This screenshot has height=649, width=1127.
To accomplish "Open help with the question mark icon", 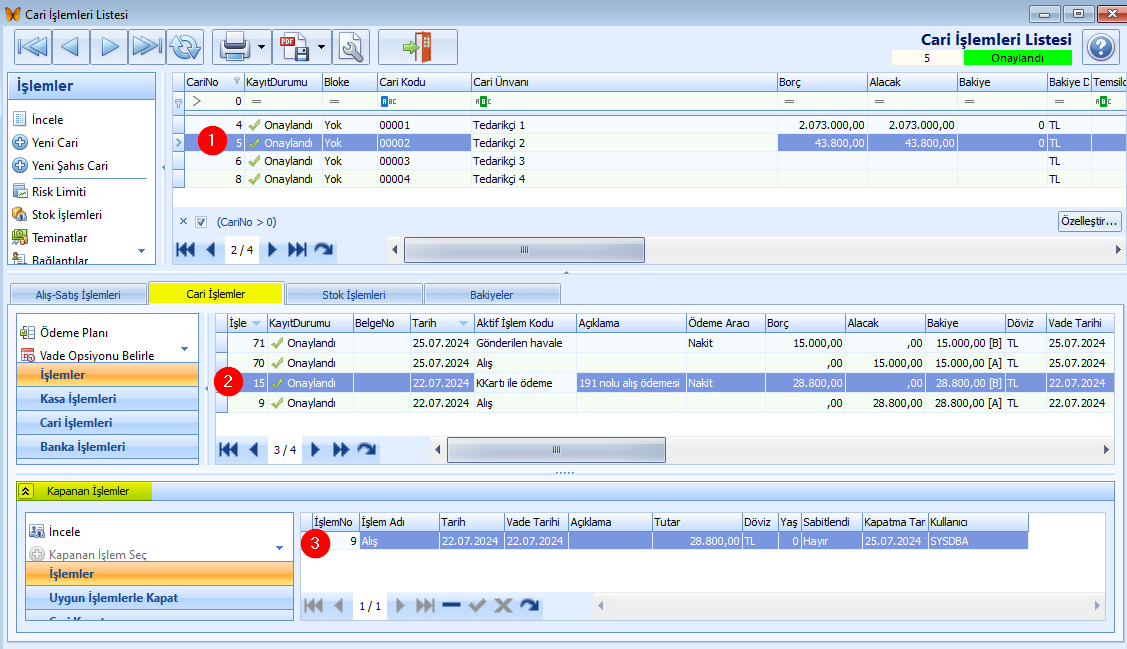I will click(1100, 48).
